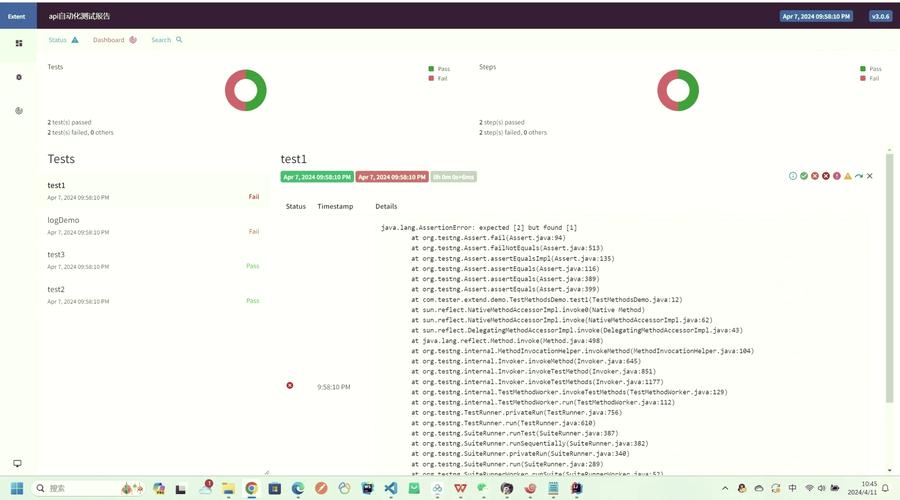Click the red fail status icon in step row

(x=290, y=386)
